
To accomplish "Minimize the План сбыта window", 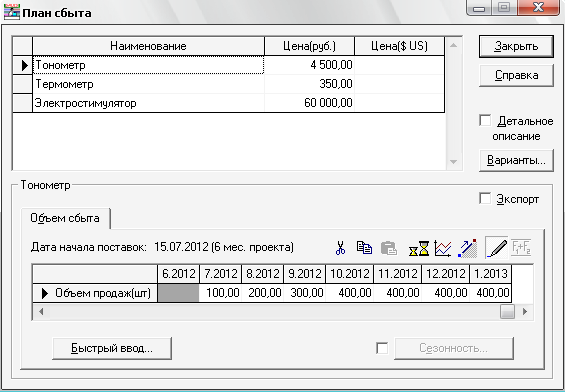I will point(479,8).
